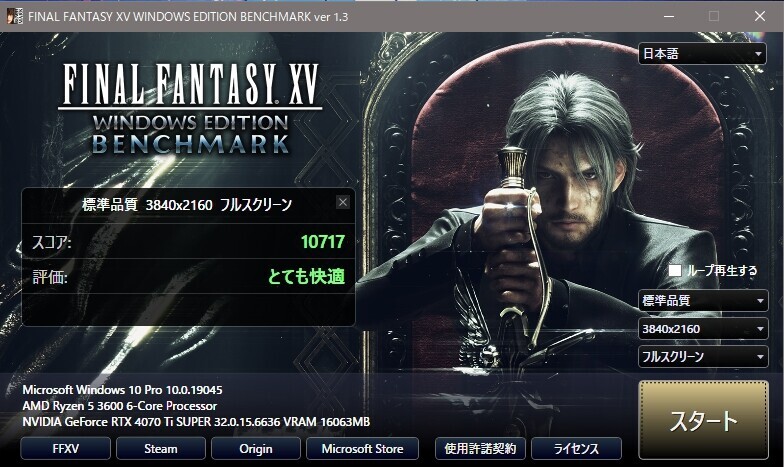Screen dimensions: 784x467
Task: Click the Final Fantasy XV benchmark logo
Action: [x=190, y=108]
